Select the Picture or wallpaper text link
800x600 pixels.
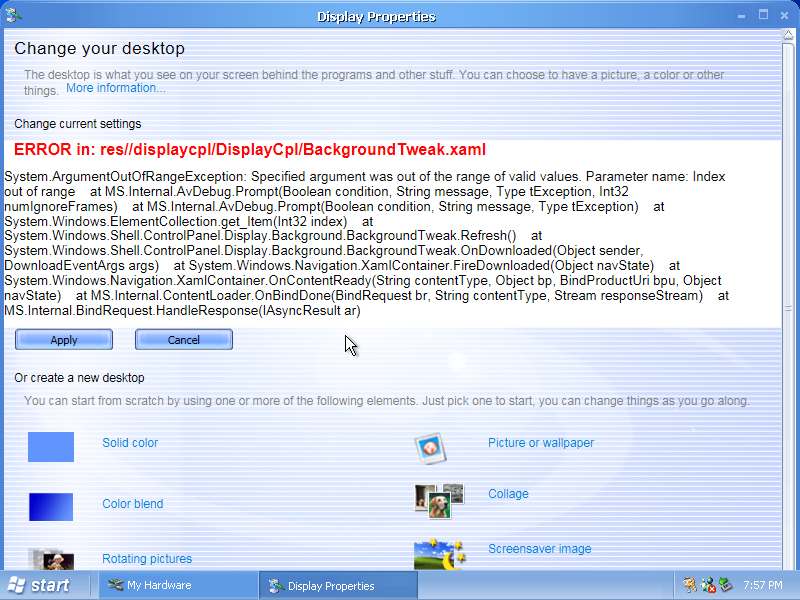click(541, 443)
